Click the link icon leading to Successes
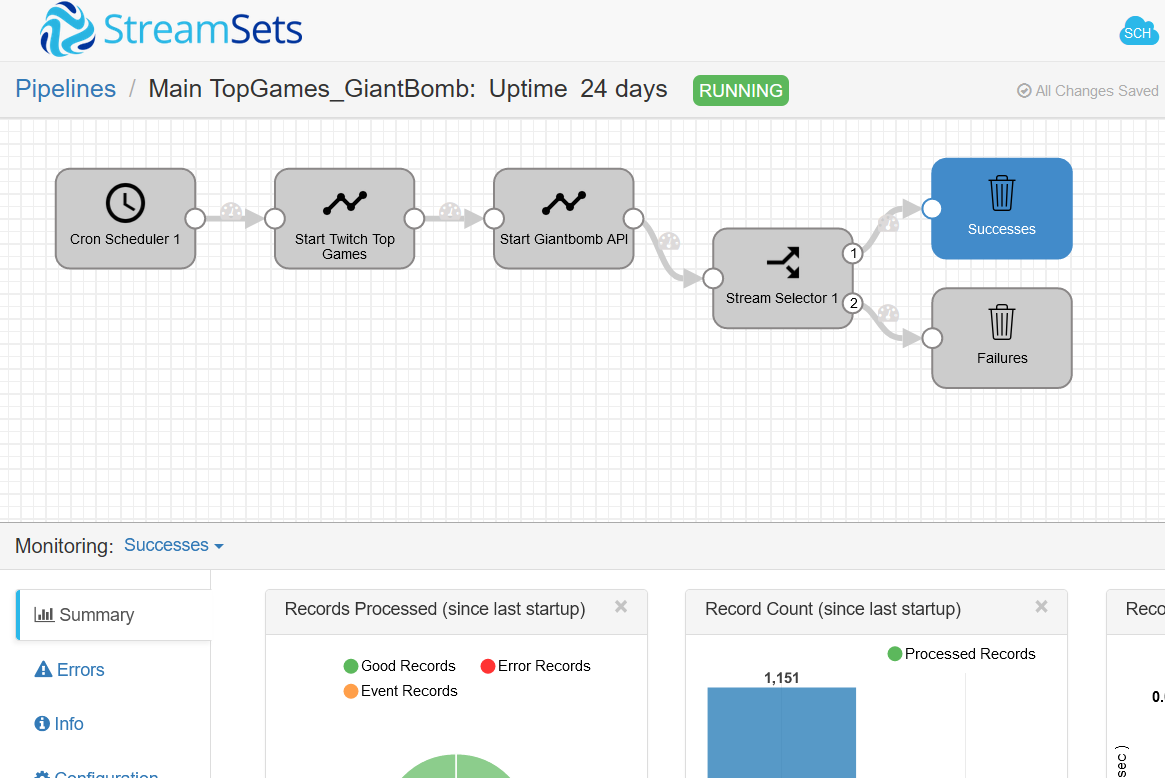This screenshot has height=778, width=1165. [889, 221]
